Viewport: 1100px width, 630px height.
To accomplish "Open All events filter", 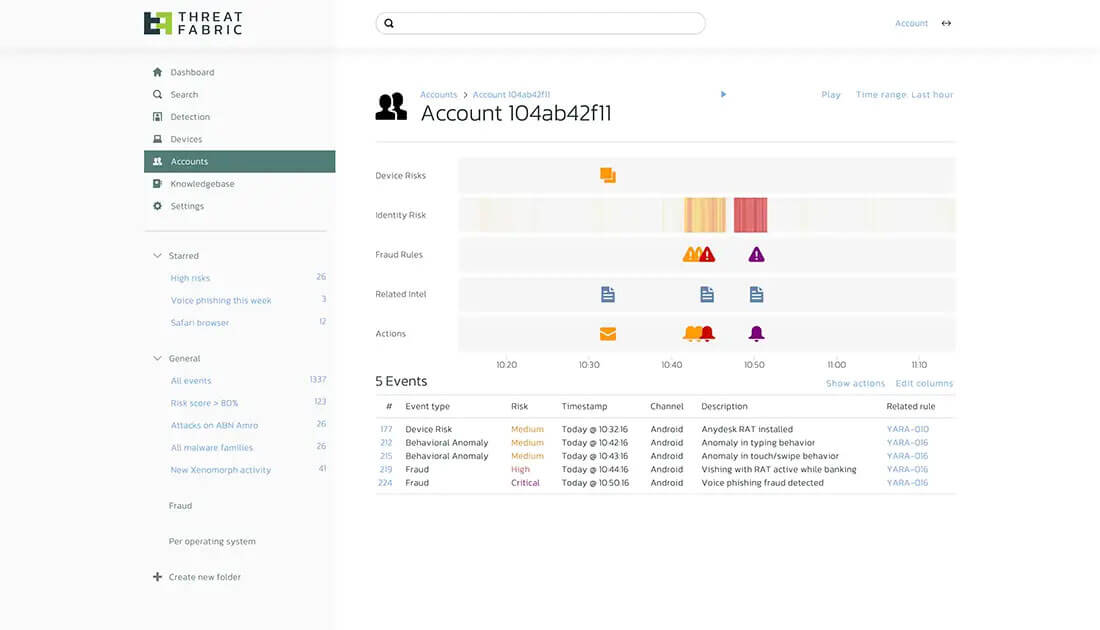I will click(x=191, y=380).
